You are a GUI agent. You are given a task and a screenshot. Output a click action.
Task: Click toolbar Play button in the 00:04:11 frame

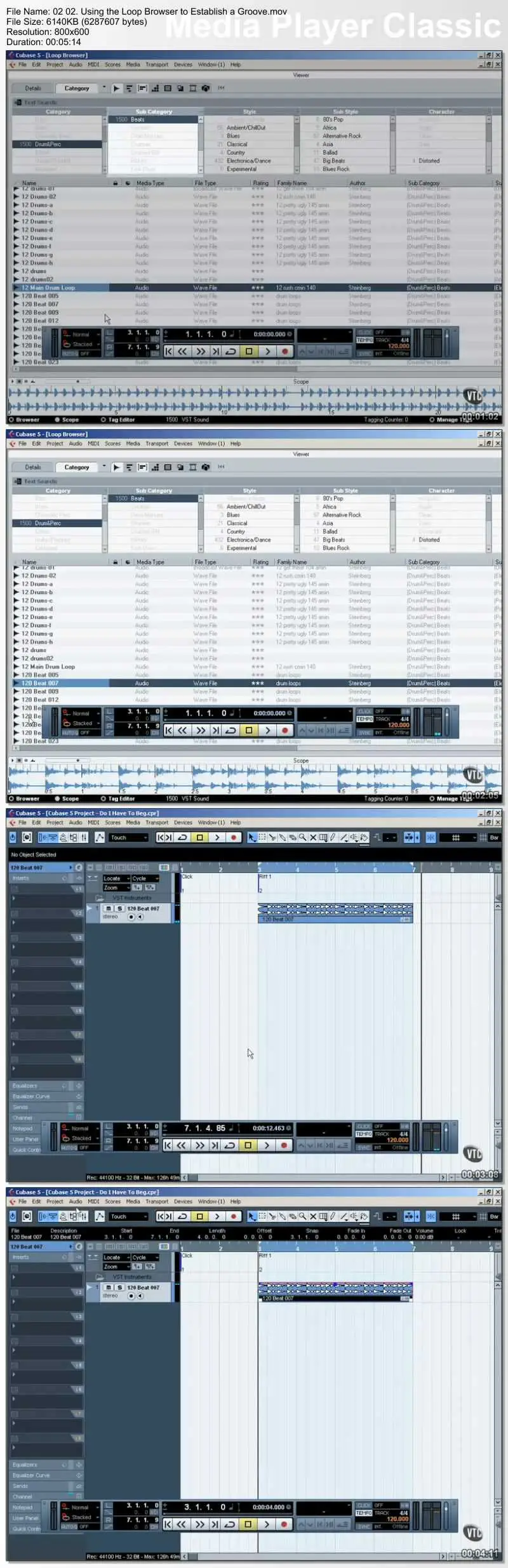coord(217,1216)
